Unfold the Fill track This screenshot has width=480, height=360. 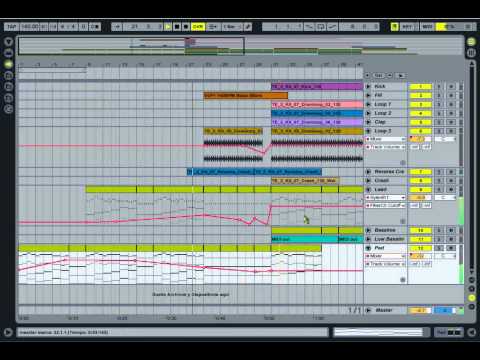[x=368, y=95]
